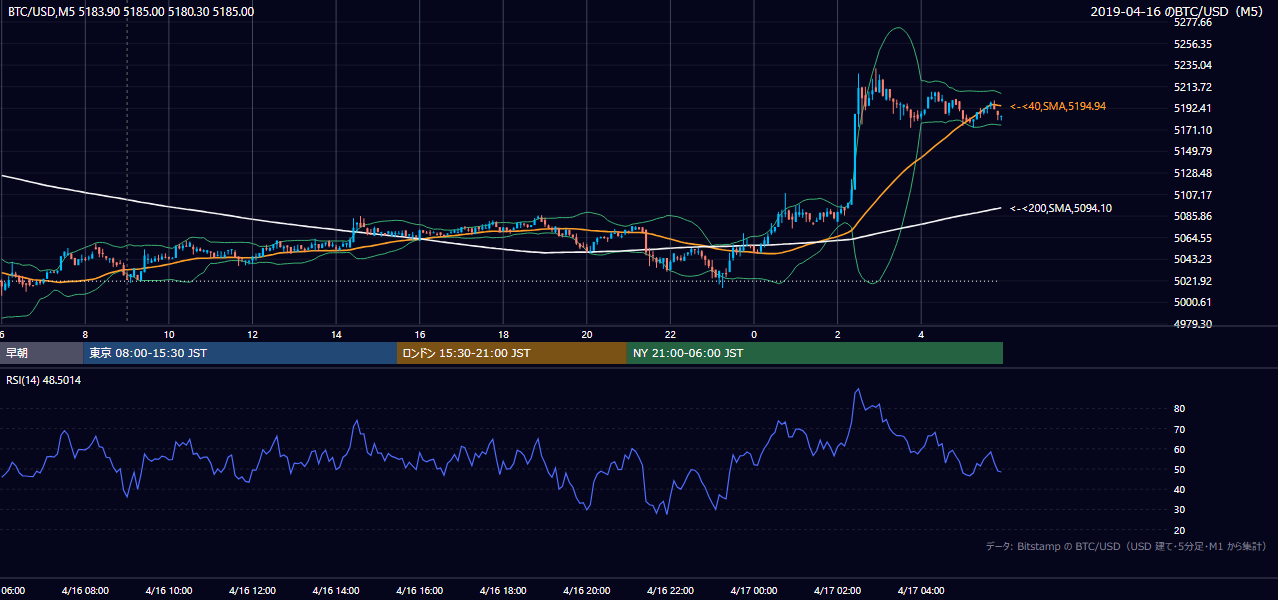Click the 4/17 02:00 time label
1278x600 pixels.
coord(837,590)
